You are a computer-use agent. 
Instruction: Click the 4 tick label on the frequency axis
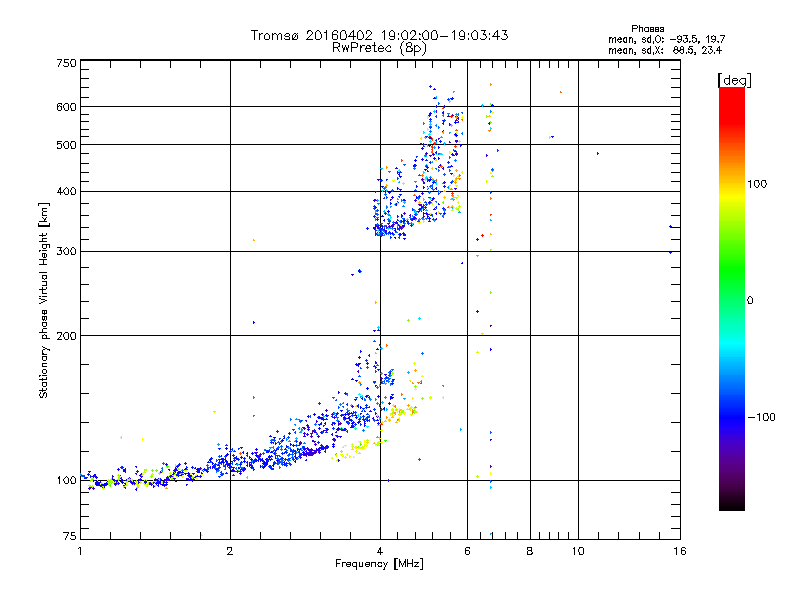click(380, 551)
